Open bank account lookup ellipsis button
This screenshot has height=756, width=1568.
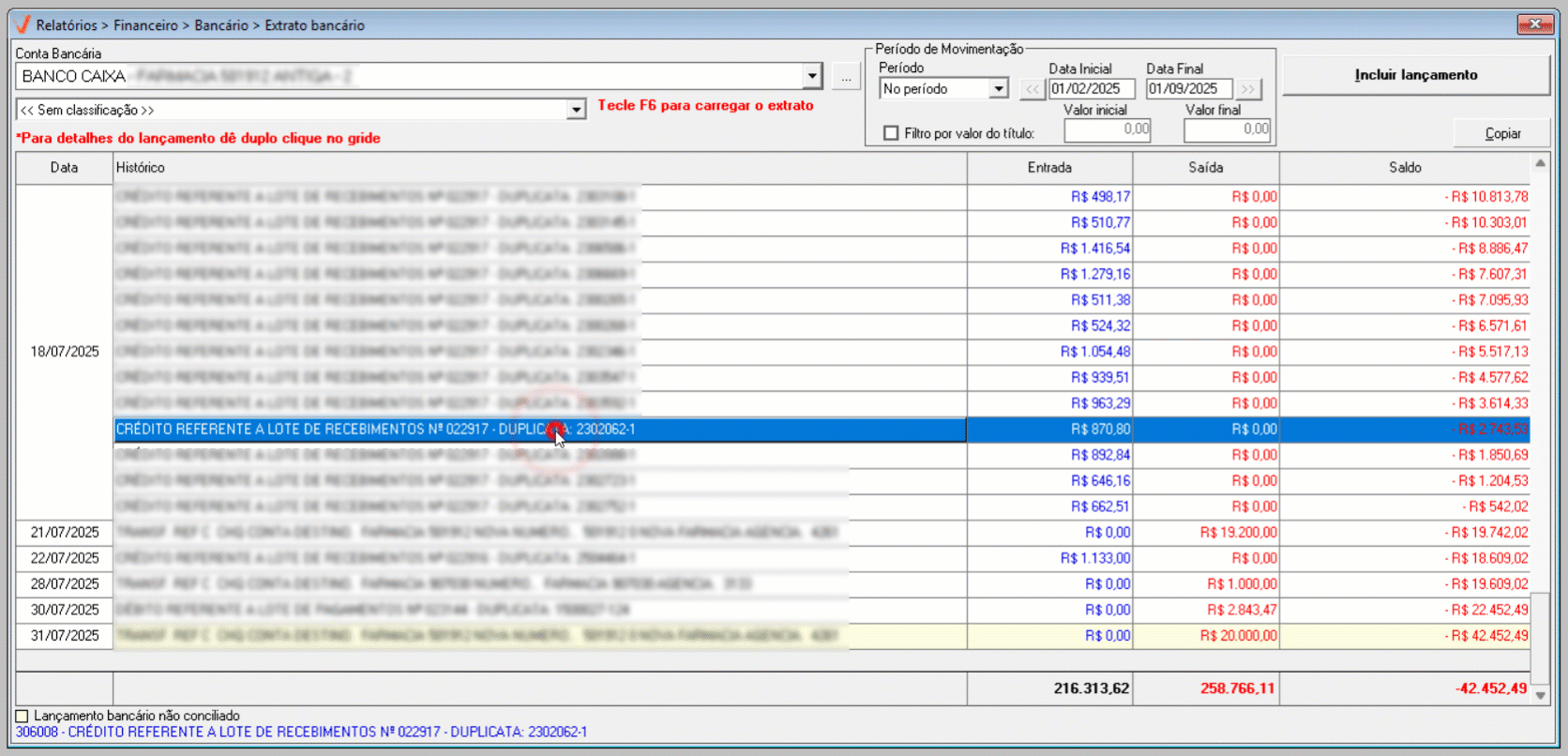846,78
